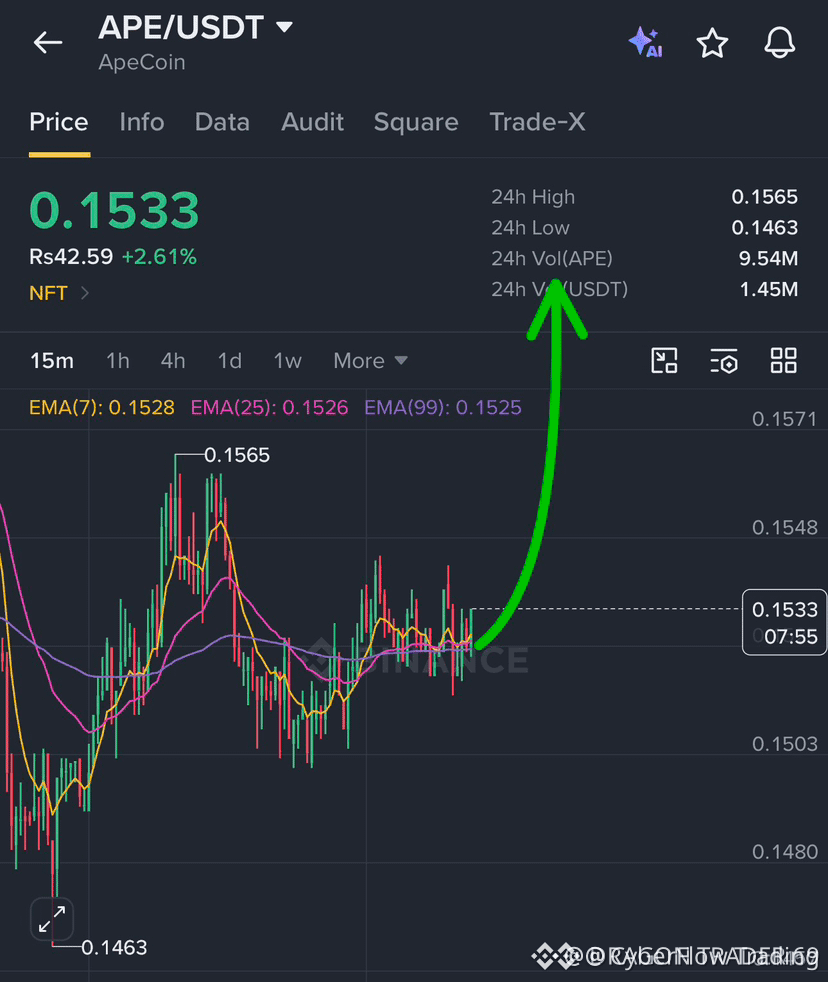
Task: Tap the 24h Vol(USDT) value 1.45M
Action: coord(769,289)
